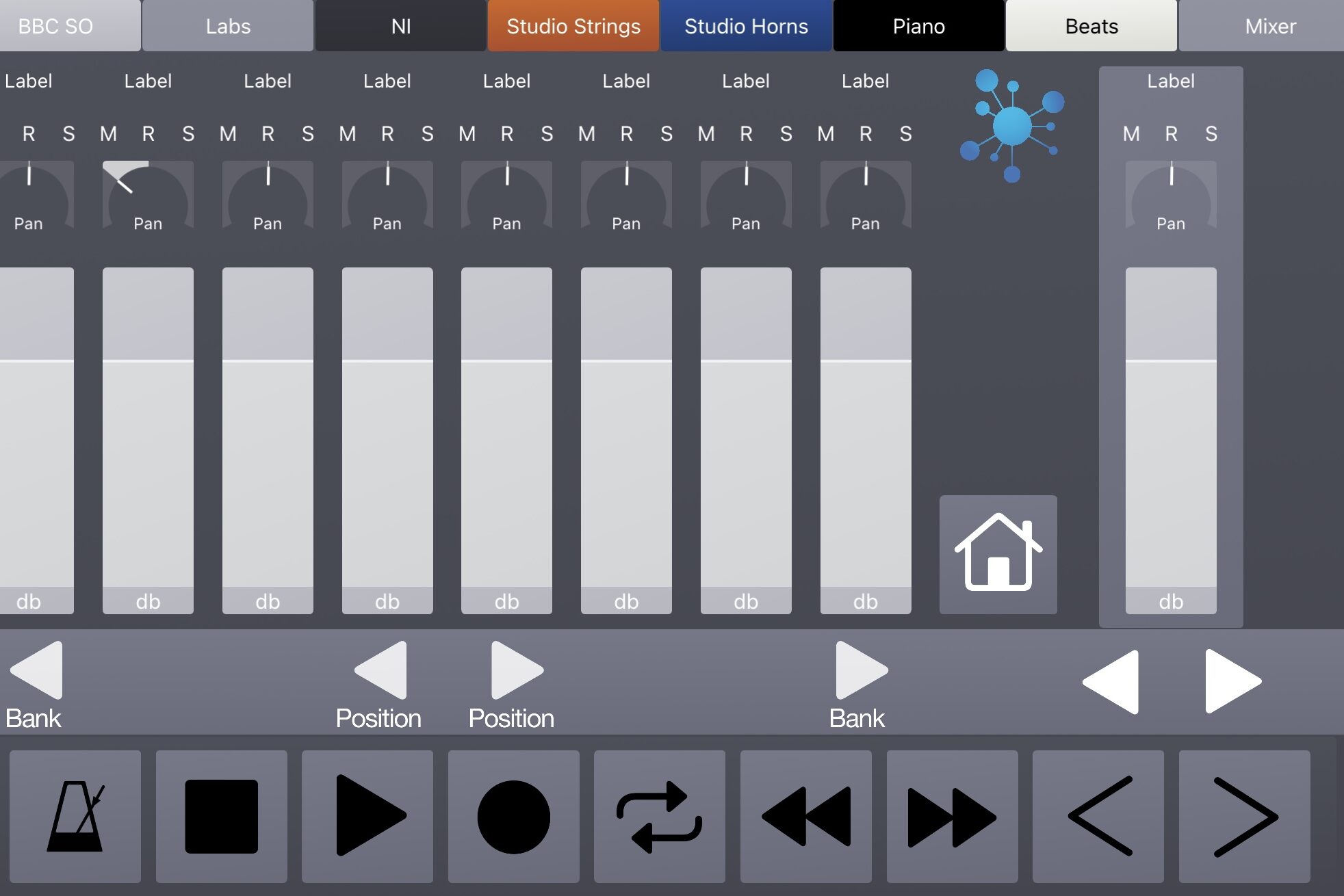Image resolution: width=1344 pixels, height=896 pixels.
Task: Start playback with the play button
Action: coord(367,816)
